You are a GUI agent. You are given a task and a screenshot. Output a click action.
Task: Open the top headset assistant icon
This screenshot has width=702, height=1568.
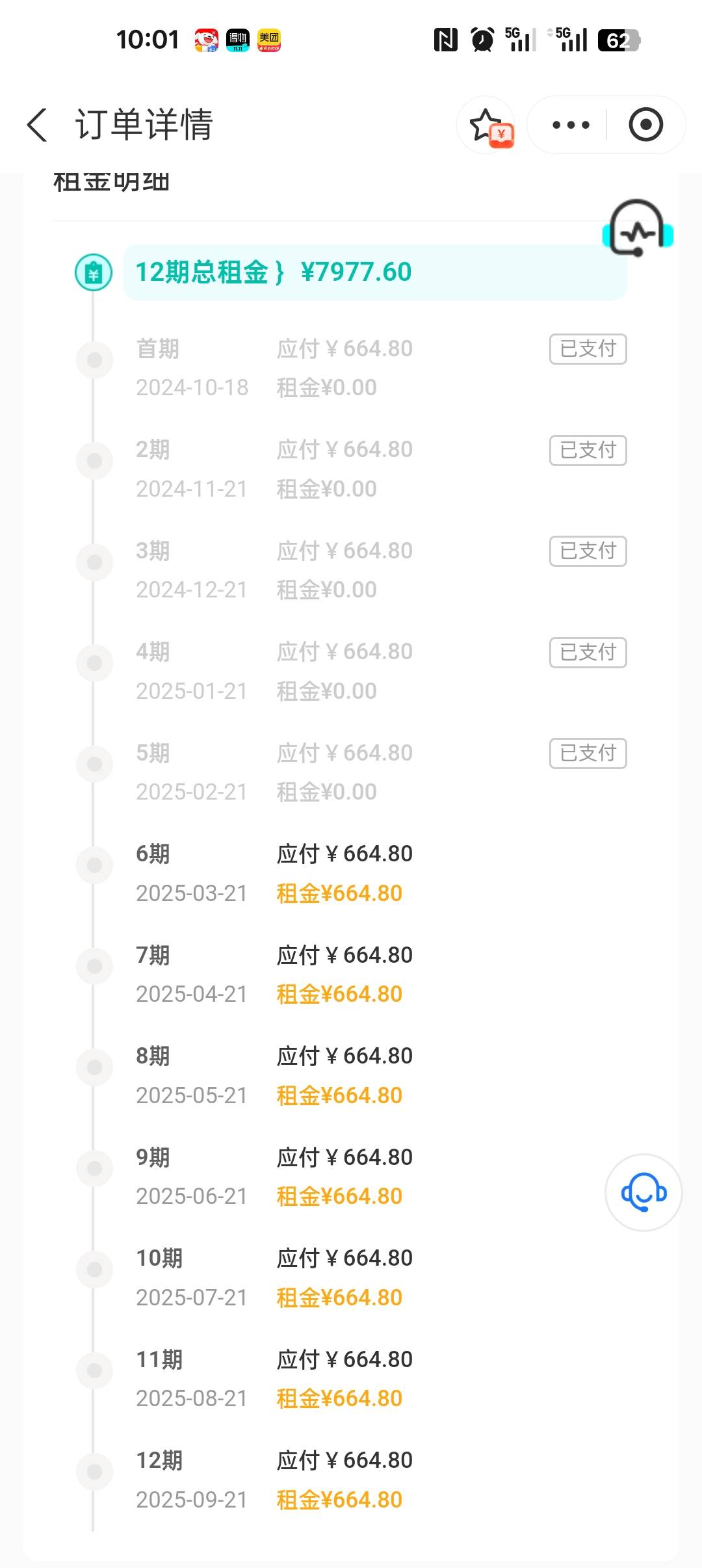coord(638,229)
